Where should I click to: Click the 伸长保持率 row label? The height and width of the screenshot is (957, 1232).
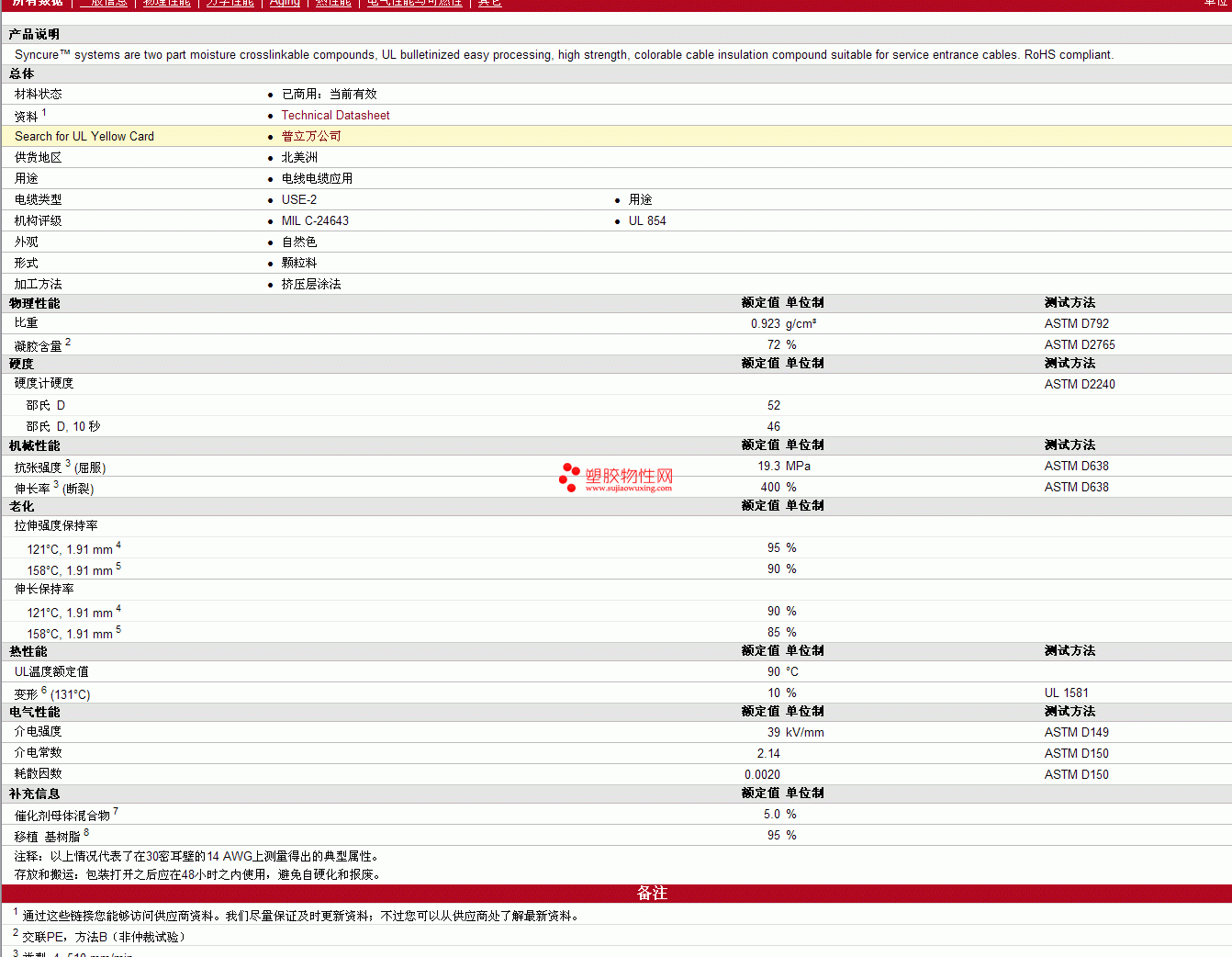tap(44, 590)
